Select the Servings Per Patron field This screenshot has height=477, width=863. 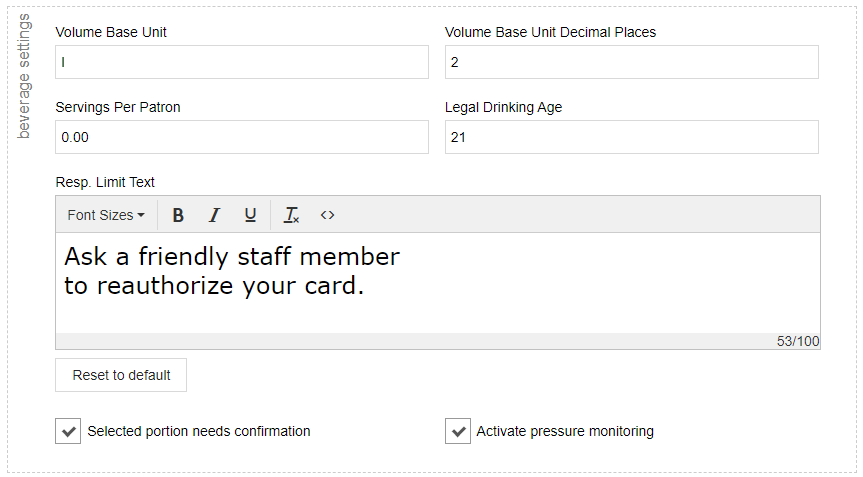[x=242, y=137]
